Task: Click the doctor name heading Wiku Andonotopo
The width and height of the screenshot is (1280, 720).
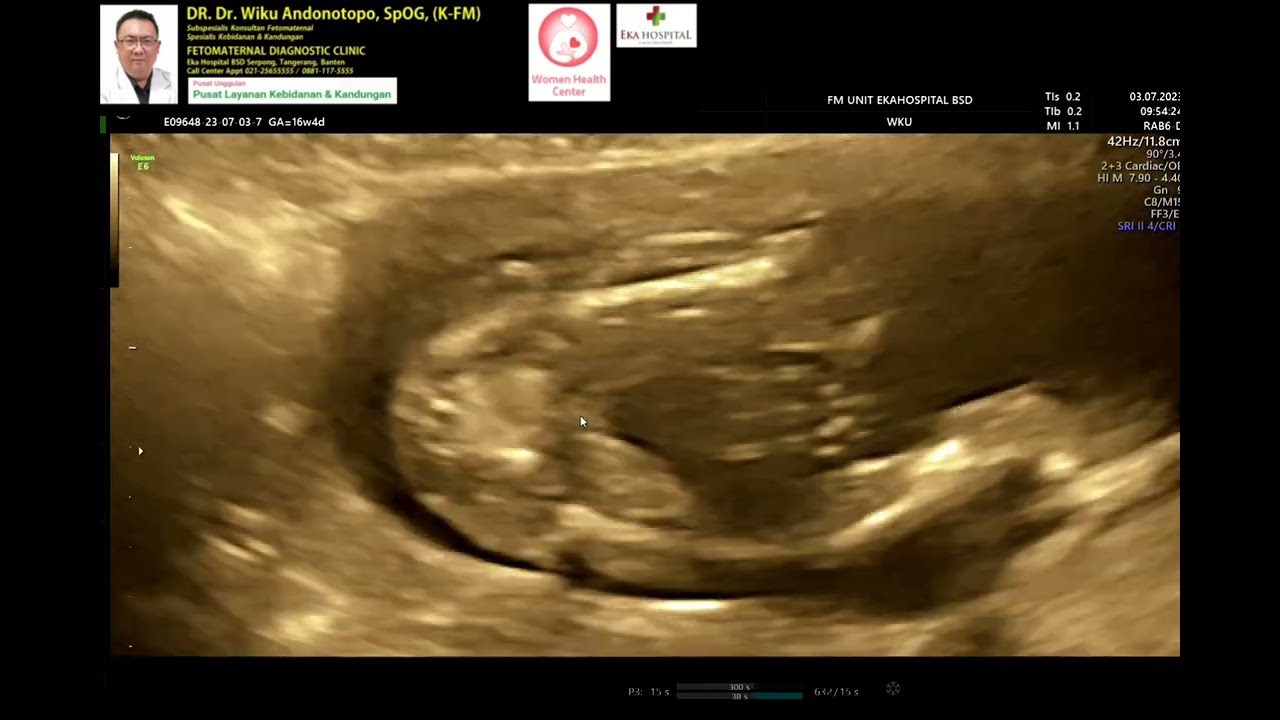Action: pos(334,14)
